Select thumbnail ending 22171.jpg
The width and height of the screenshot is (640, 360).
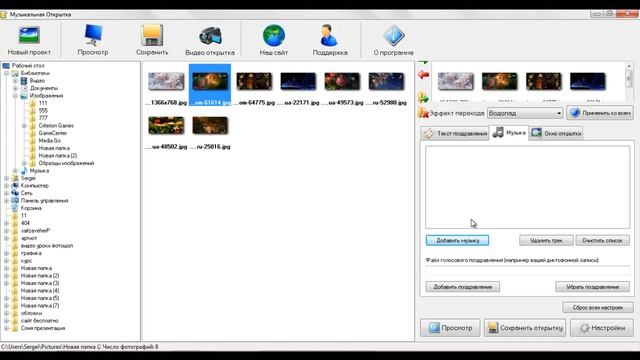[x=298, y=85]
